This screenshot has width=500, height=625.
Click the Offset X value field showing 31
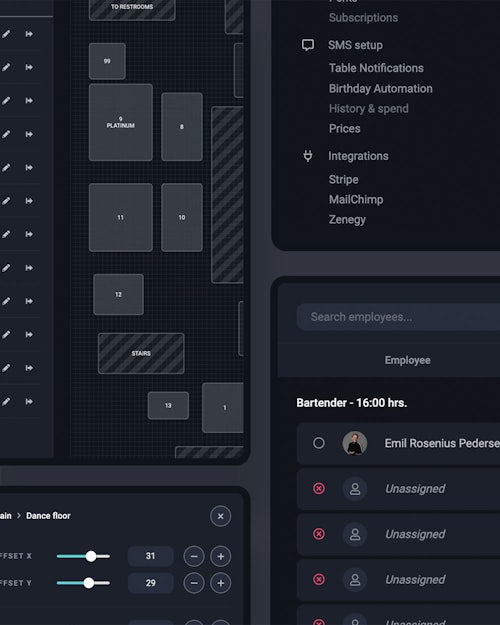click(x=150, y=556)
